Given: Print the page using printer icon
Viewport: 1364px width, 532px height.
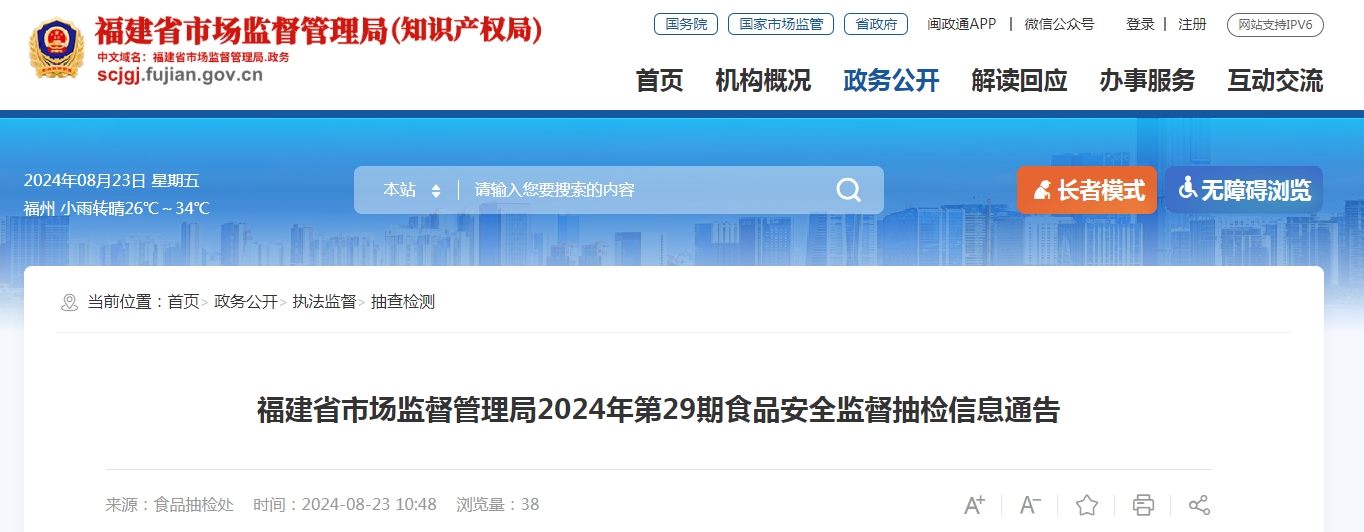Looking at the screenshot, I should 1143,505.
